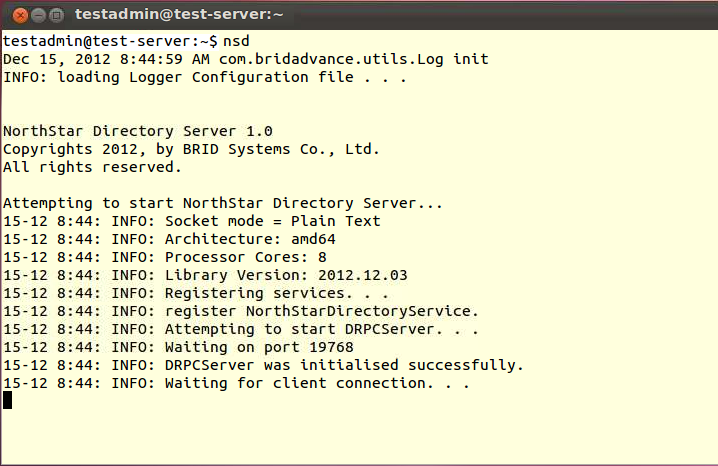Click the 'NorthStar Directory Server 1.0' heading
The image size is (718, 466).
pos(137,131)
